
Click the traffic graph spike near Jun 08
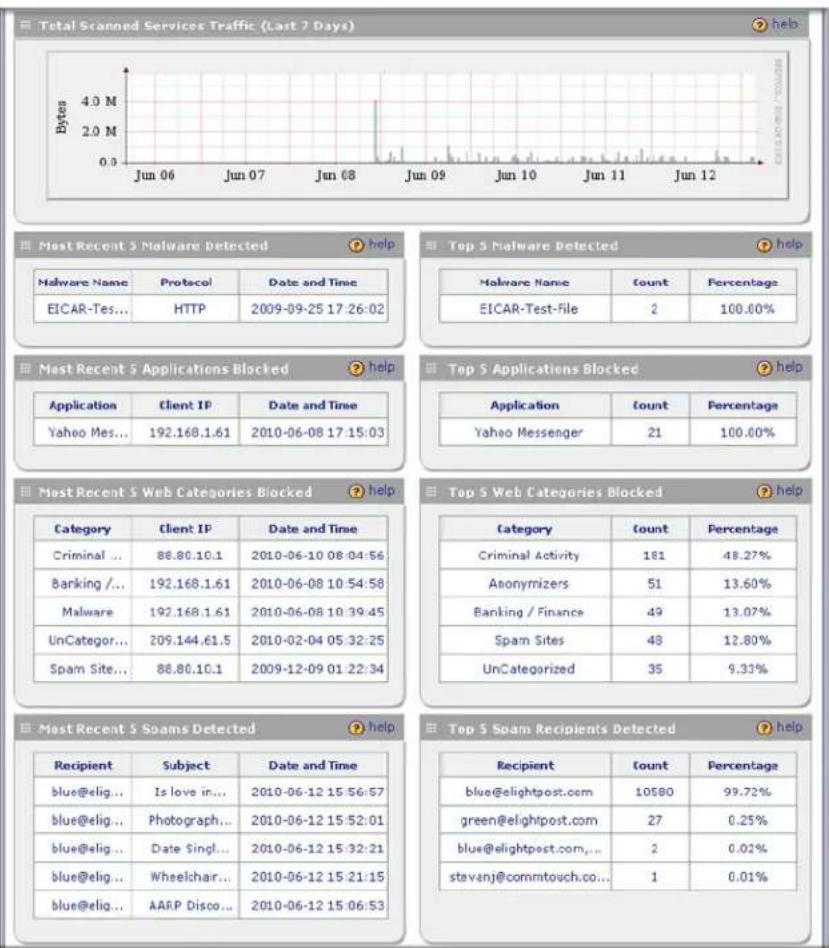click(375, 131)
